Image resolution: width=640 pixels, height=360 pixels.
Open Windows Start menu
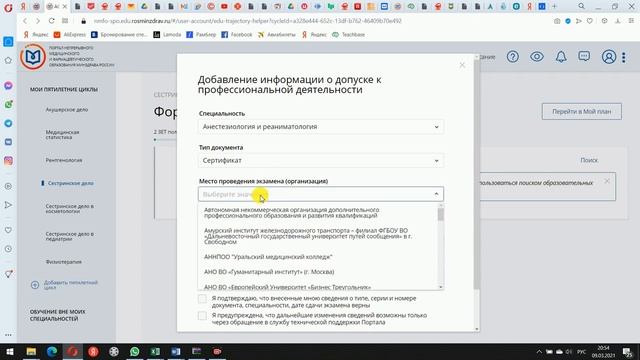pyautogui.click(x=10, y=351)
